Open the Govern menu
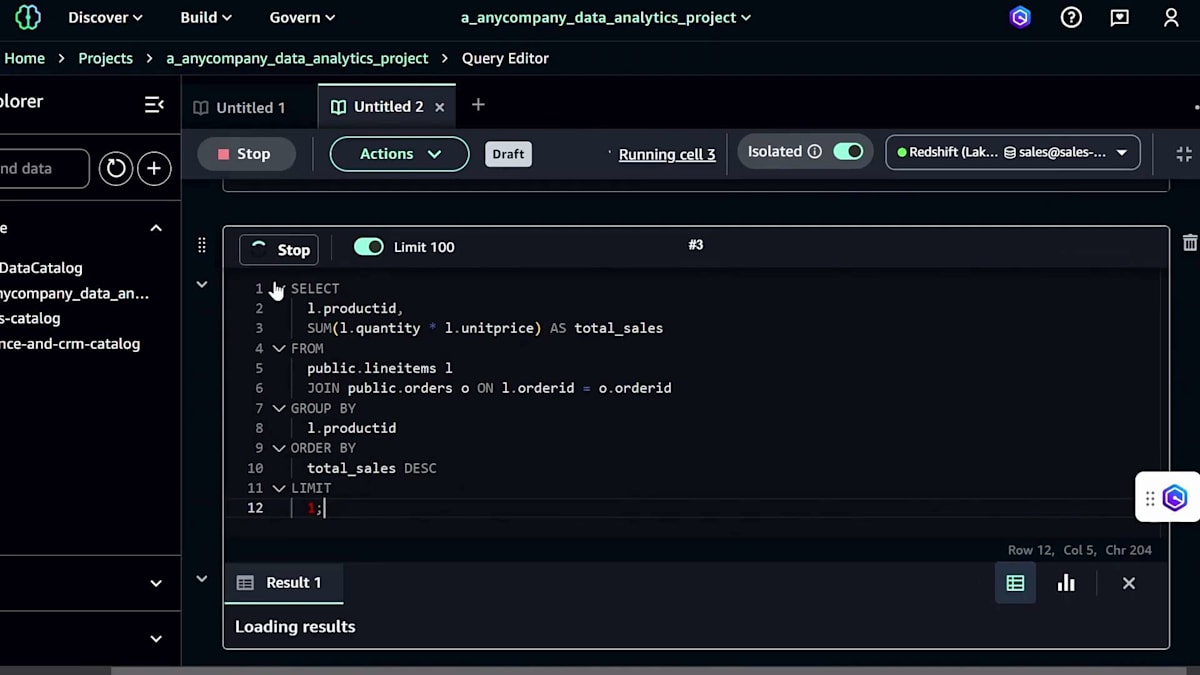Image resolution: width=1200 pixels, height=675 pixels. pyautogui.click(x=302, y=17)
